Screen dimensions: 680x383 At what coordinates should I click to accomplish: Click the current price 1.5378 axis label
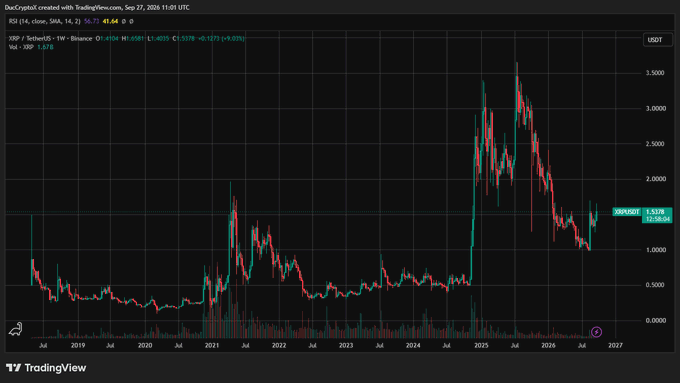tap(655, 212)
